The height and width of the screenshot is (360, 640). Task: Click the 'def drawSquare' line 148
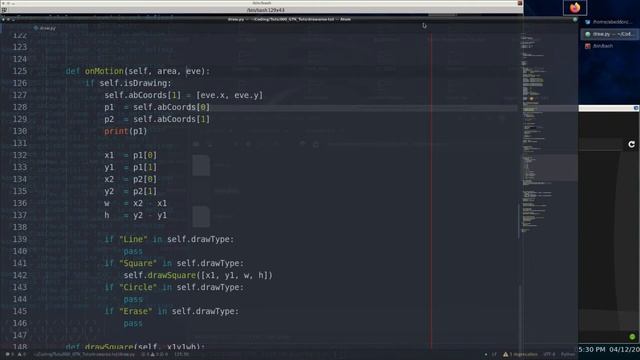pyautogui.click(x=135, y=347)
